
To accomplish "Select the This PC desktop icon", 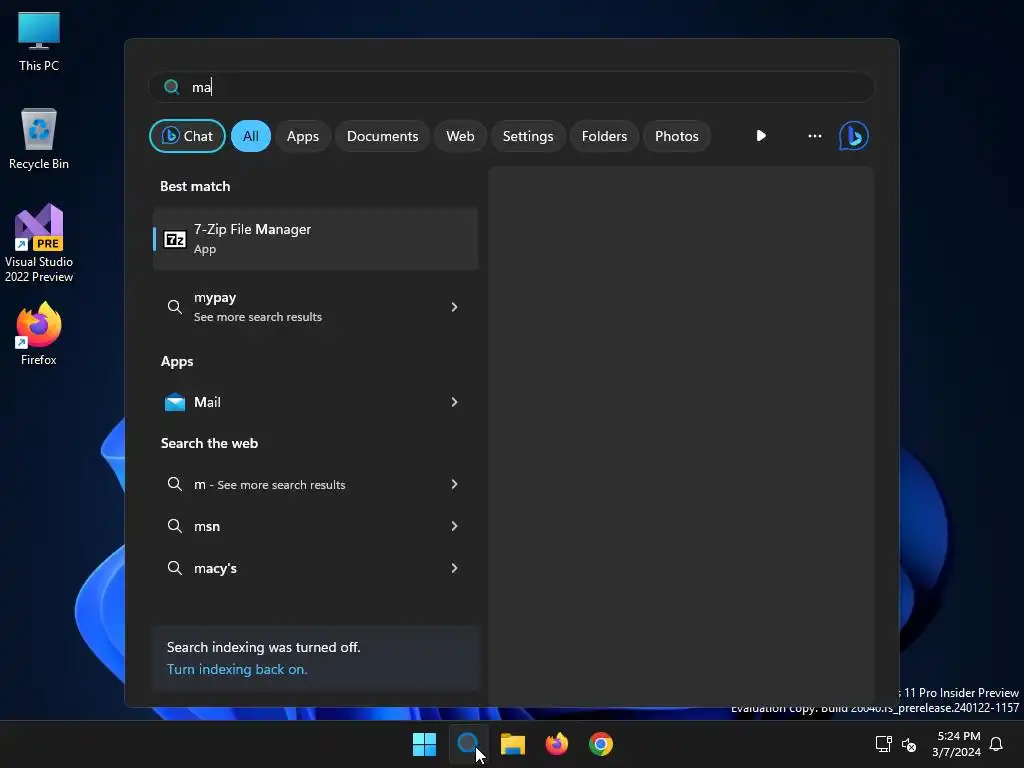I will (39, 42).
